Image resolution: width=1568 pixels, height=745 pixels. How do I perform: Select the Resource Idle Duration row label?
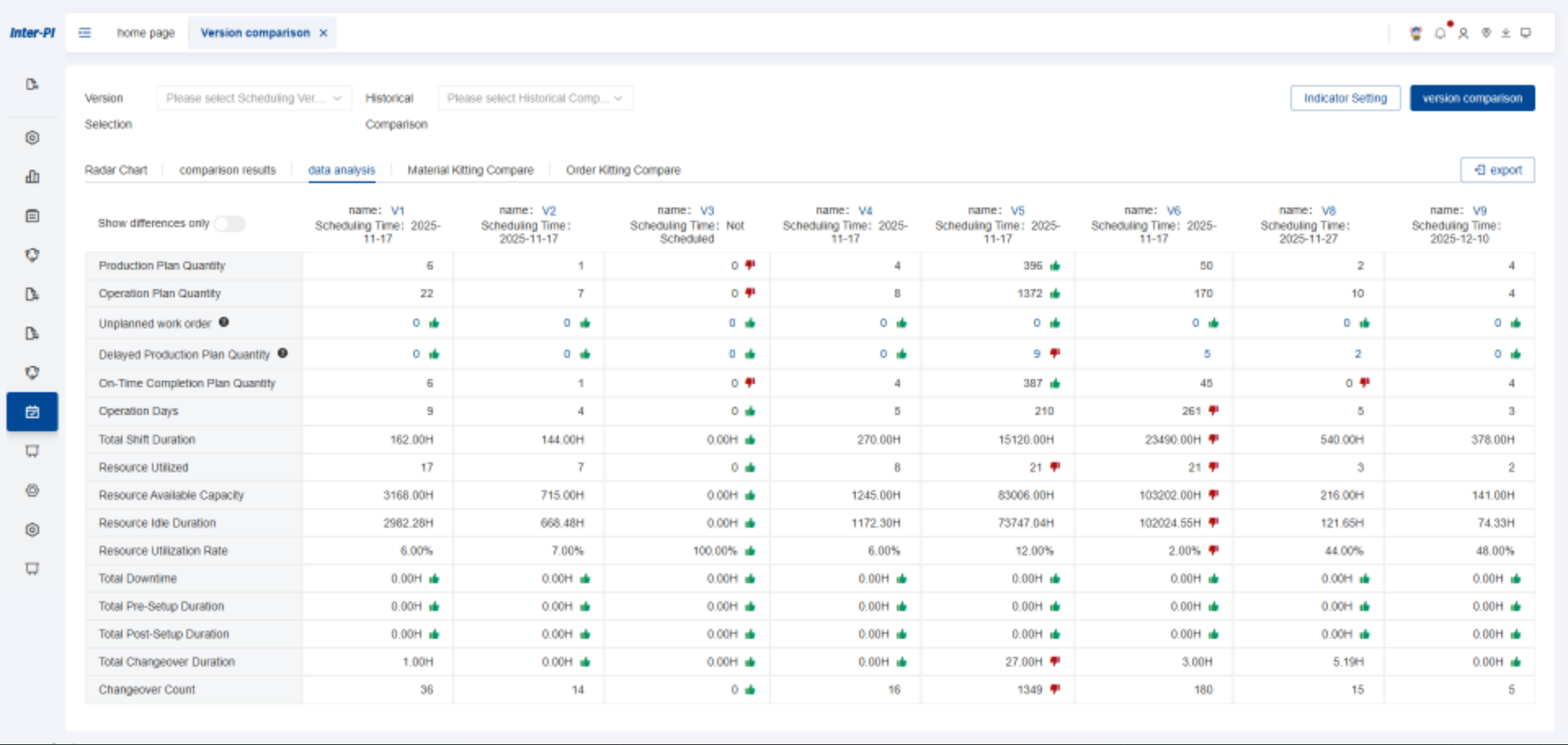[157, 523]
